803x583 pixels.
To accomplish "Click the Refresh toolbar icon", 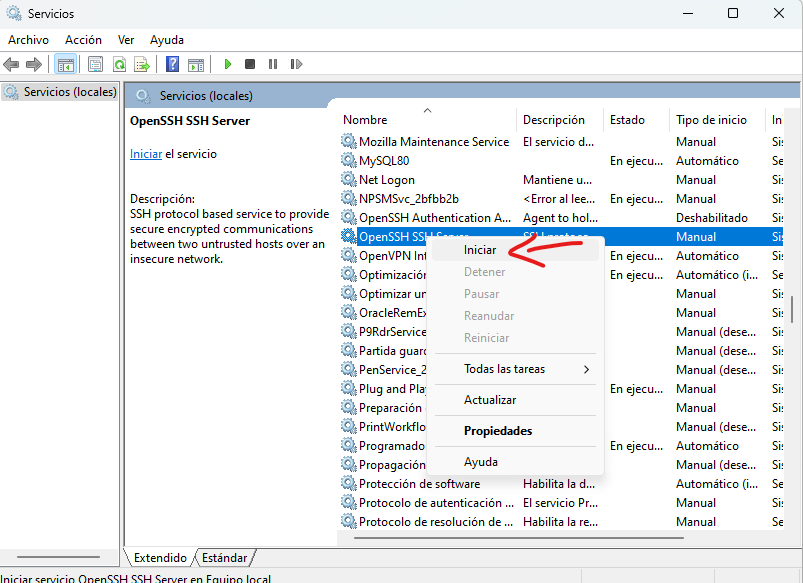I will (x=119, y=64).
